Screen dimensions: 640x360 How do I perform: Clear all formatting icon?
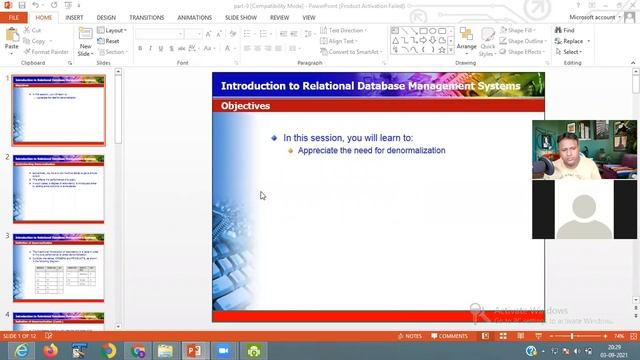tap(233, 34)
